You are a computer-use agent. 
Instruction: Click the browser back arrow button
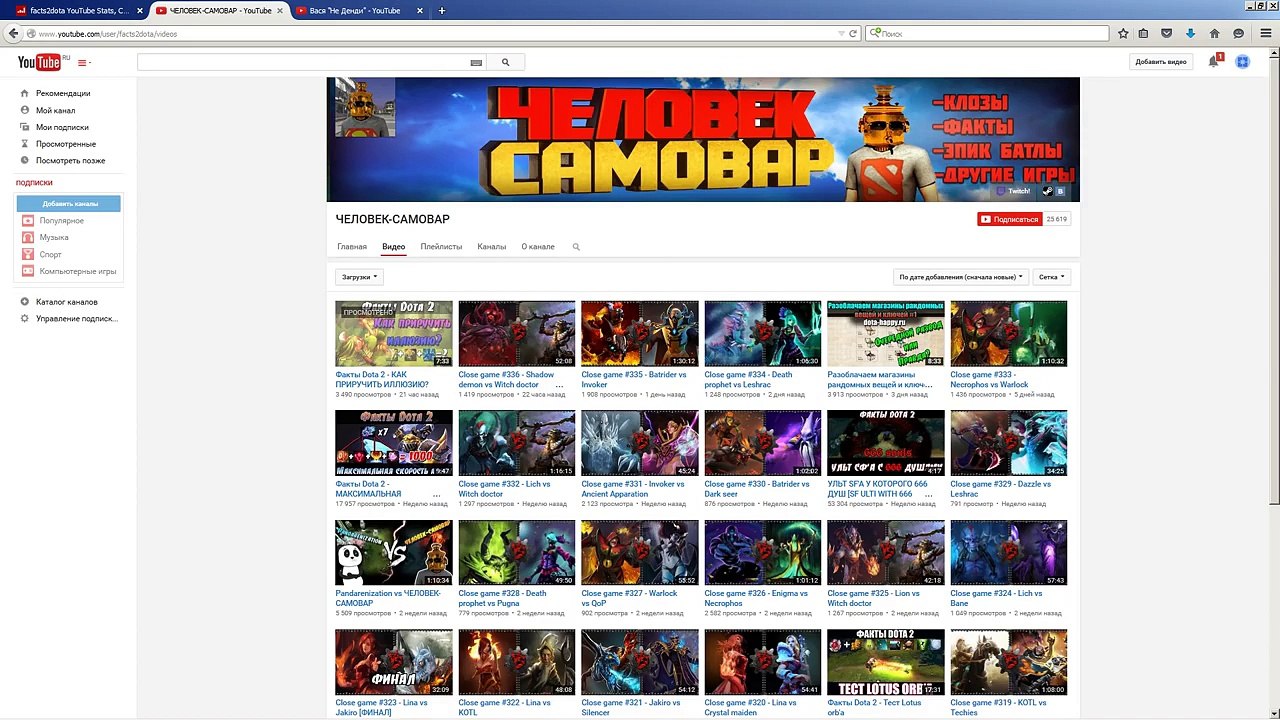pos(14,33)
